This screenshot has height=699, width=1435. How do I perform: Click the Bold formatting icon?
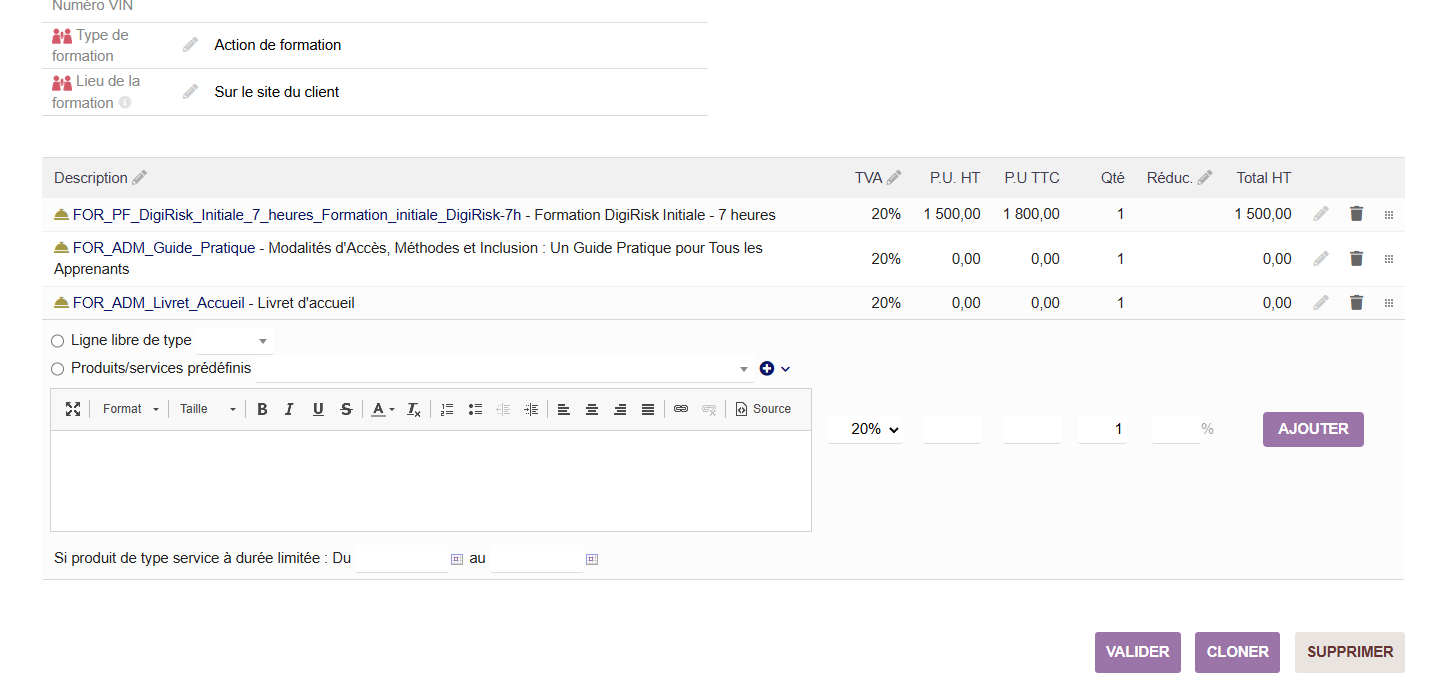coord(262,409)
